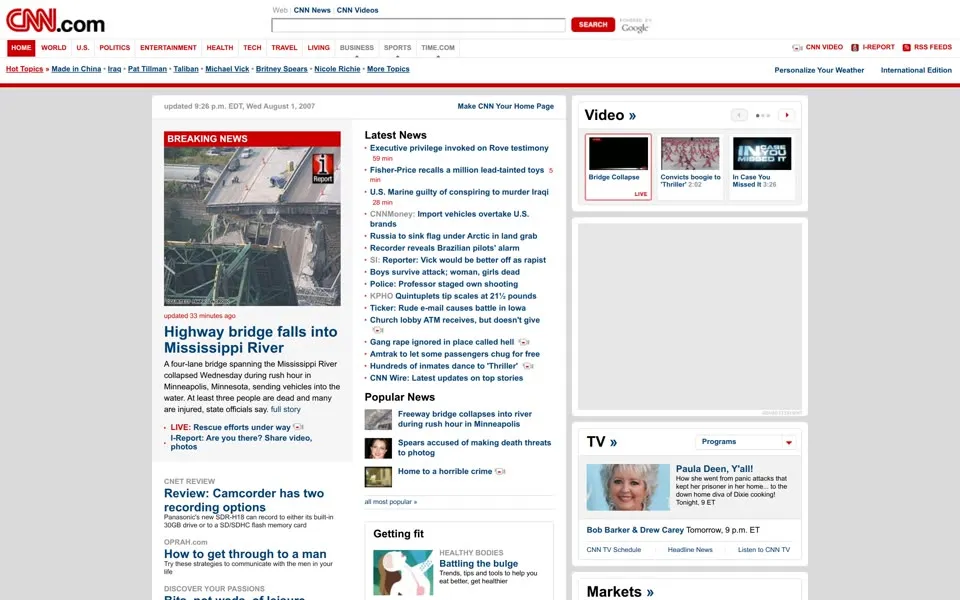
Task: Open the TRAVEL tab
Action: [284, 48]
